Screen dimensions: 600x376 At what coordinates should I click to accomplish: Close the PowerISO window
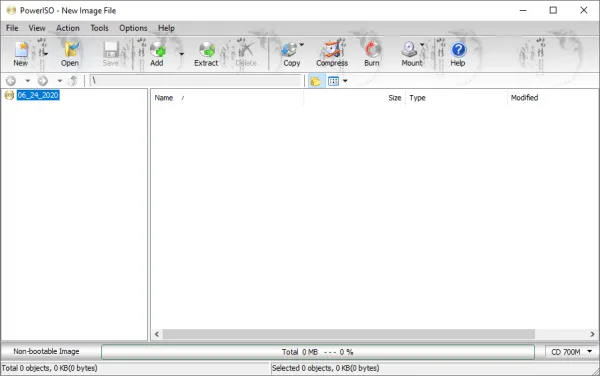584,10
